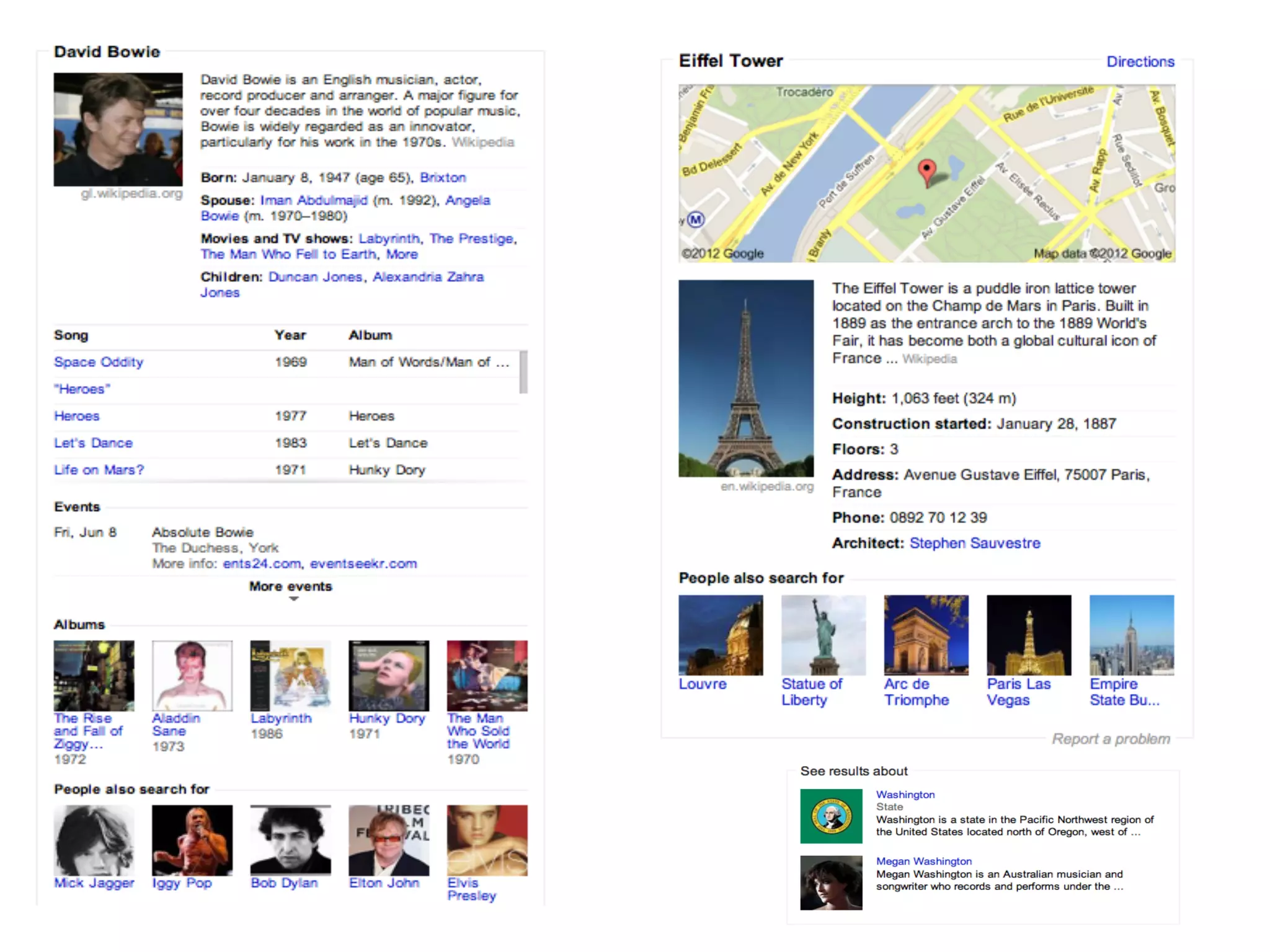Click More link in movies list
Image resolution: width=1270 pixels, height=952 pixels.
(x=402, y=254)
